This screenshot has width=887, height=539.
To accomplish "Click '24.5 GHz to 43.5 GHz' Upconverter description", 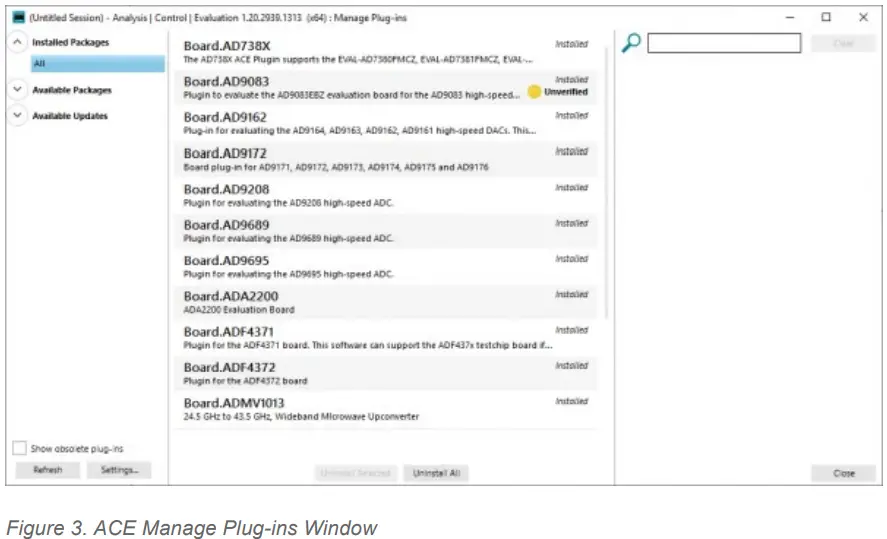I will 301,417.
